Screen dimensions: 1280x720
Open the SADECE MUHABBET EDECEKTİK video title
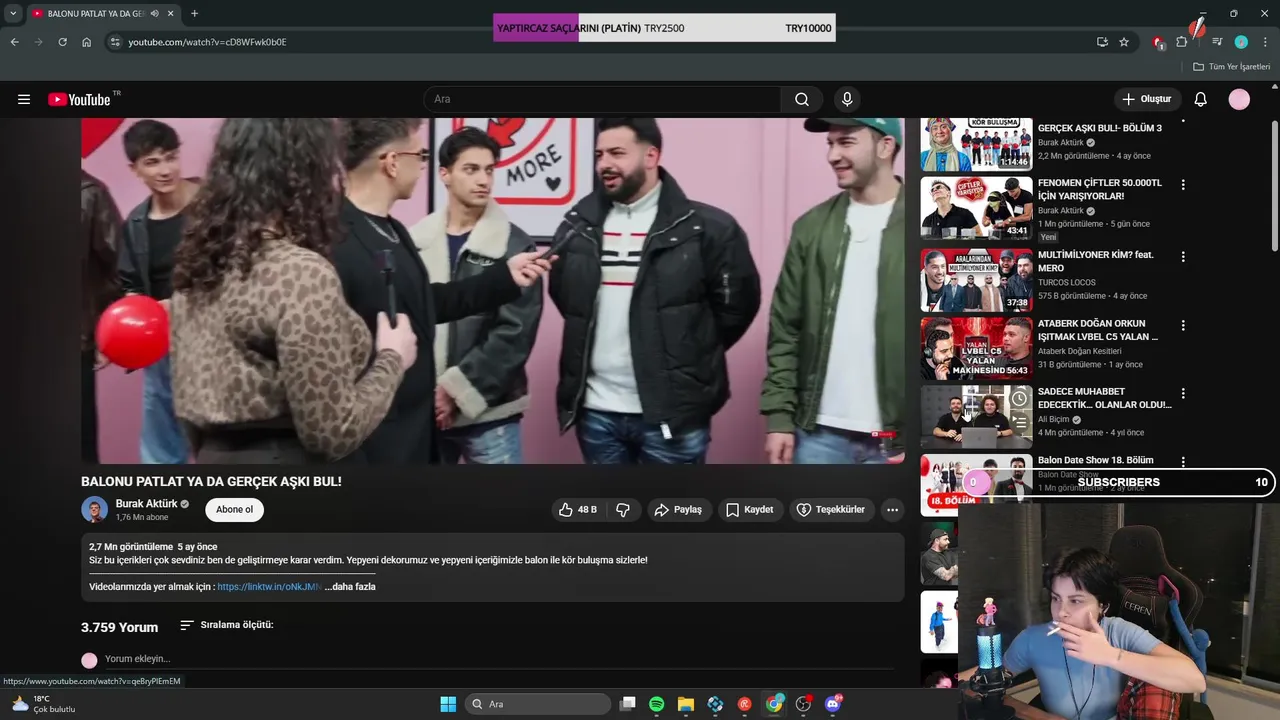pyautogui.click(x=1104, y=398)
